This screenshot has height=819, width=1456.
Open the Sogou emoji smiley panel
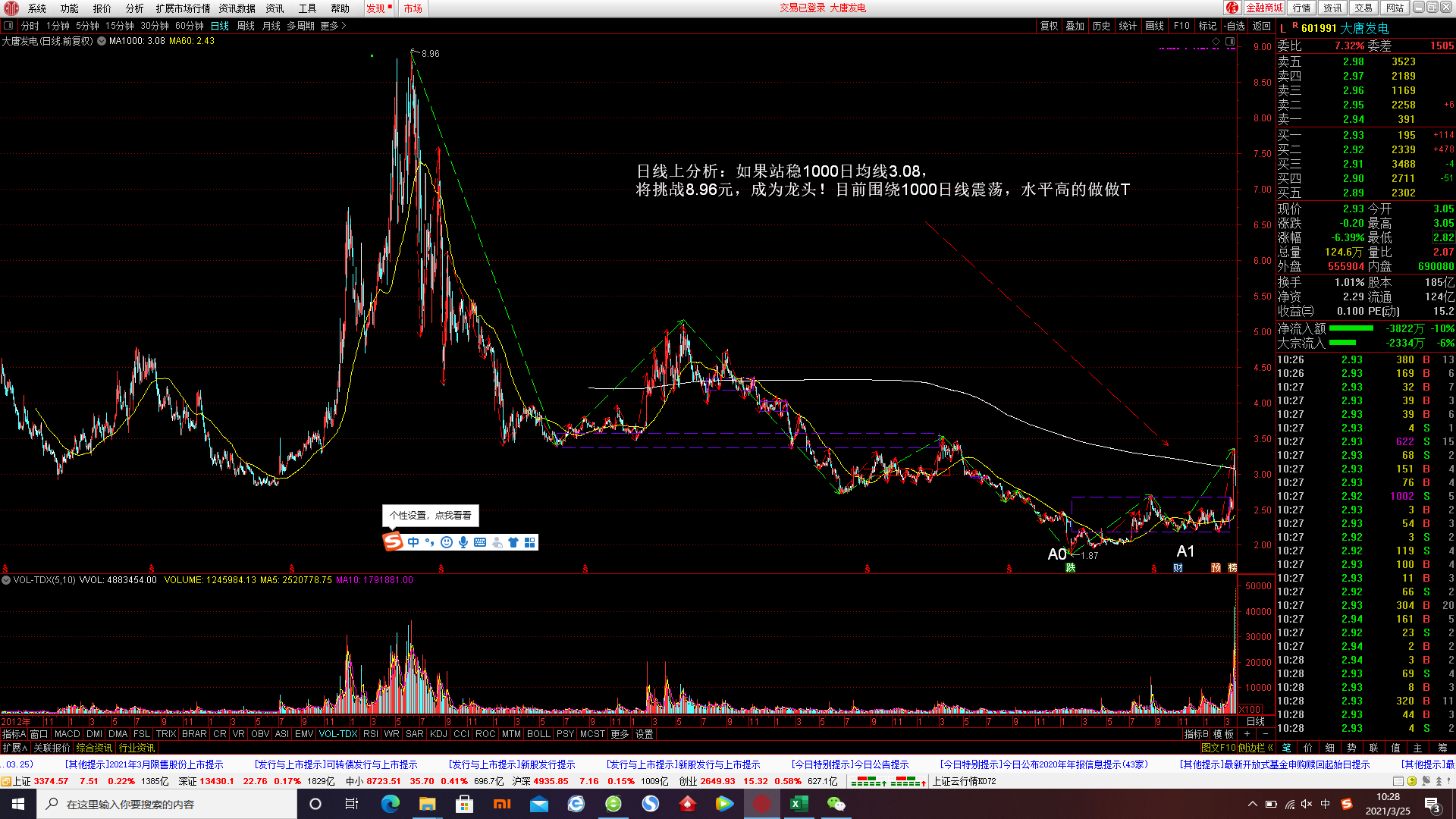pos(447,542)
